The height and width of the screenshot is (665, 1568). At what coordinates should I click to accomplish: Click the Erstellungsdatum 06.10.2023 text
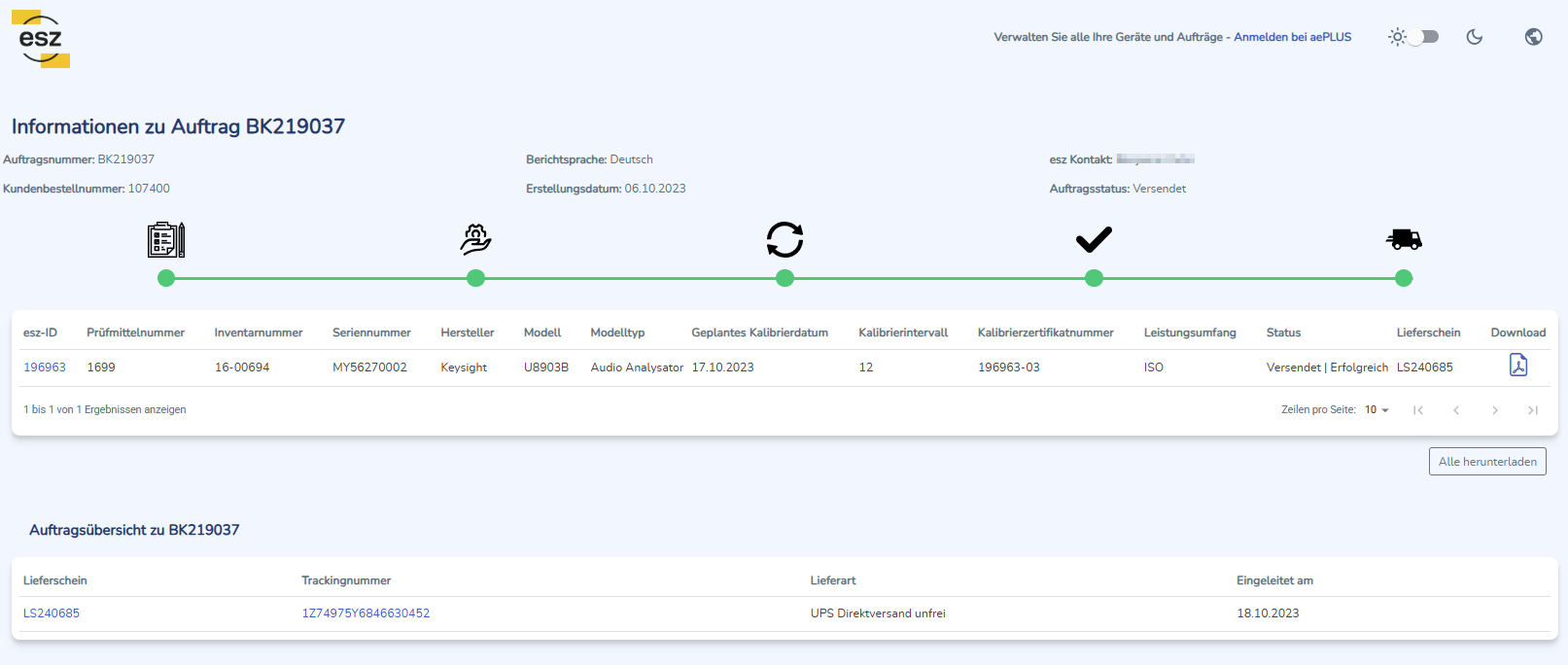606,189
